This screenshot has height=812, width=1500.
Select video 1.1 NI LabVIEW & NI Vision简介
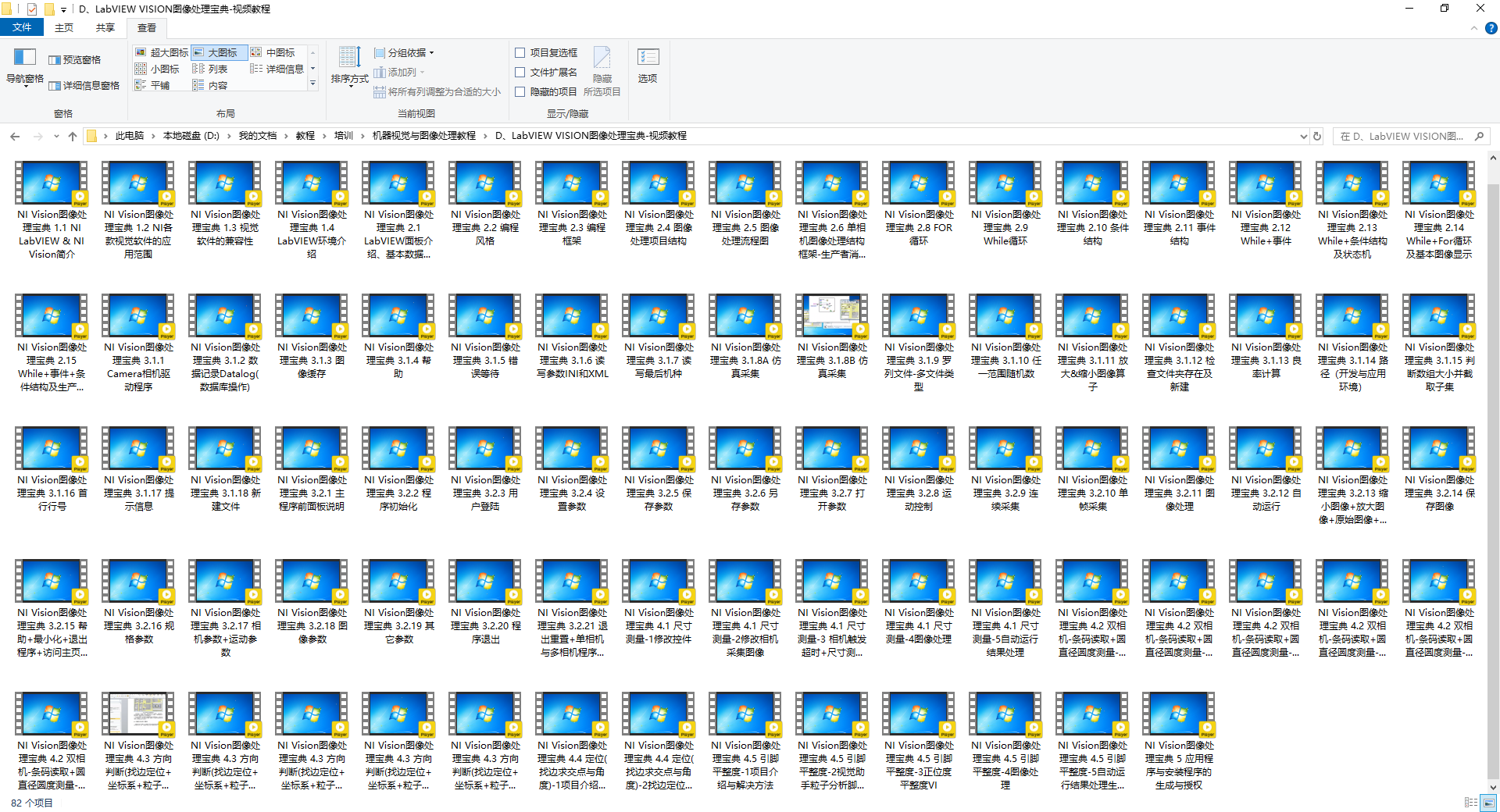[52, 211]
